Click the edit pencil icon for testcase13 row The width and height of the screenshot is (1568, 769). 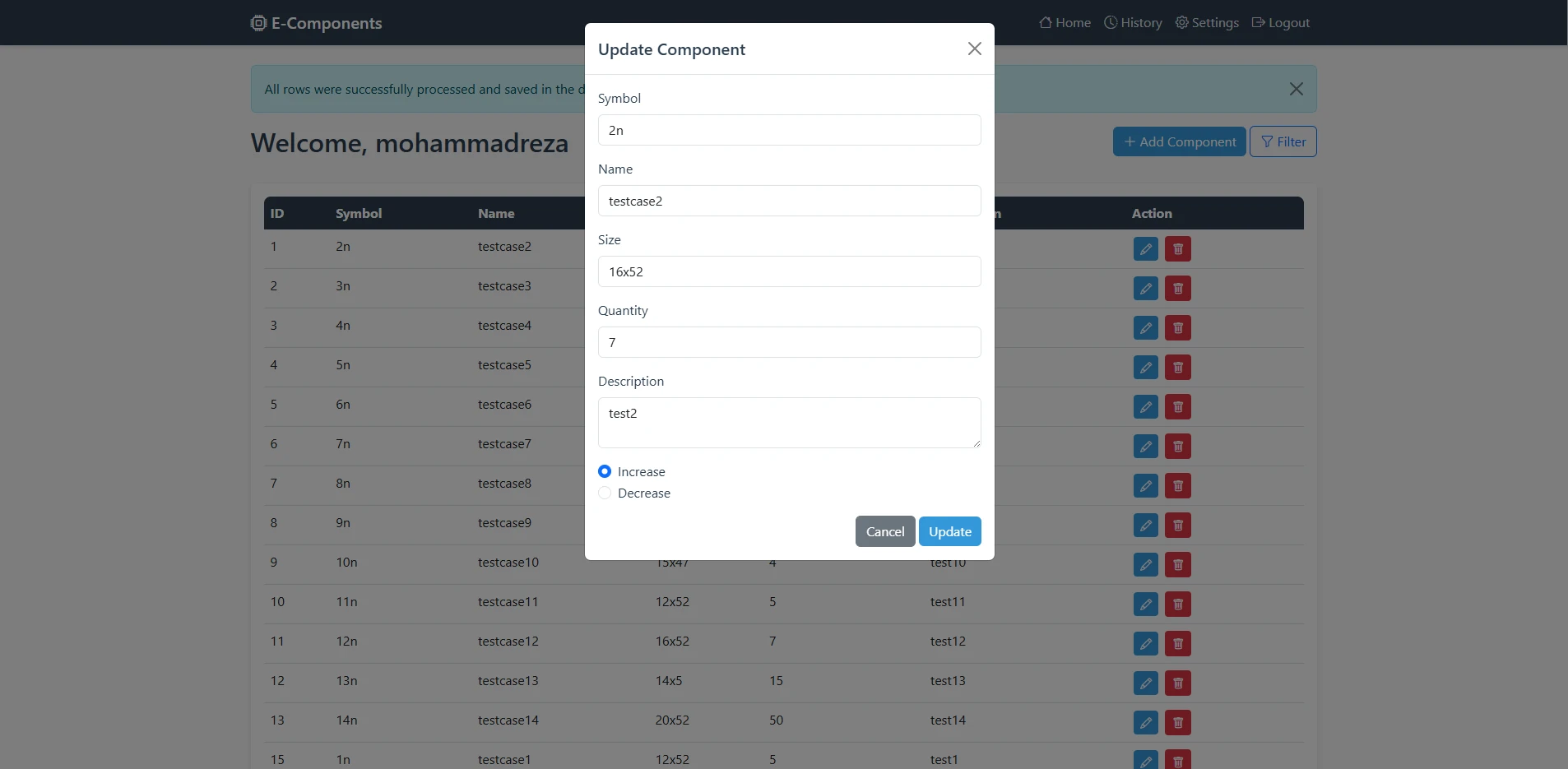tap(1145, 683)
